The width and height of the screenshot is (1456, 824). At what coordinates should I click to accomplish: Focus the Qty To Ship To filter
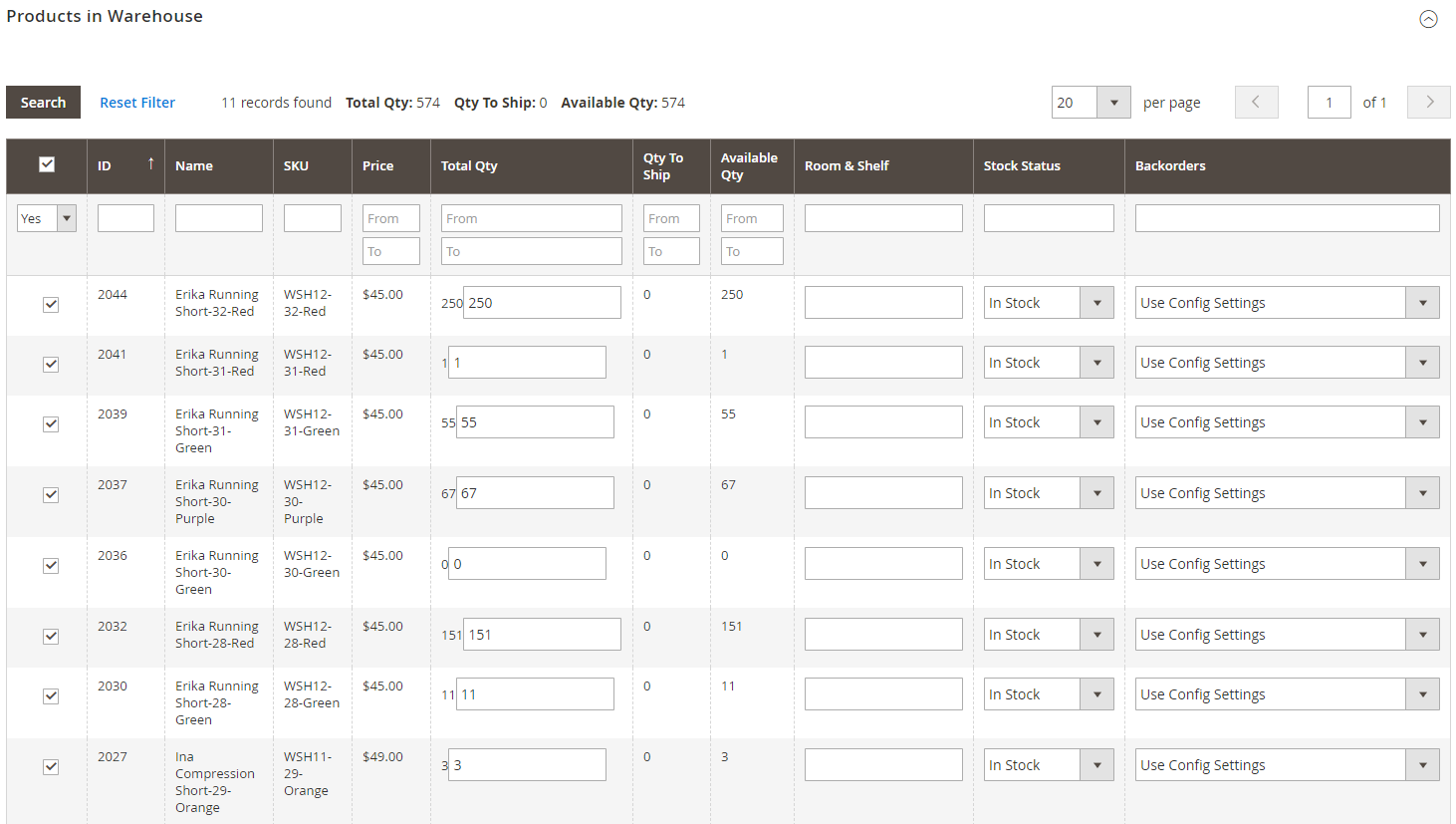tap(671, 251)
